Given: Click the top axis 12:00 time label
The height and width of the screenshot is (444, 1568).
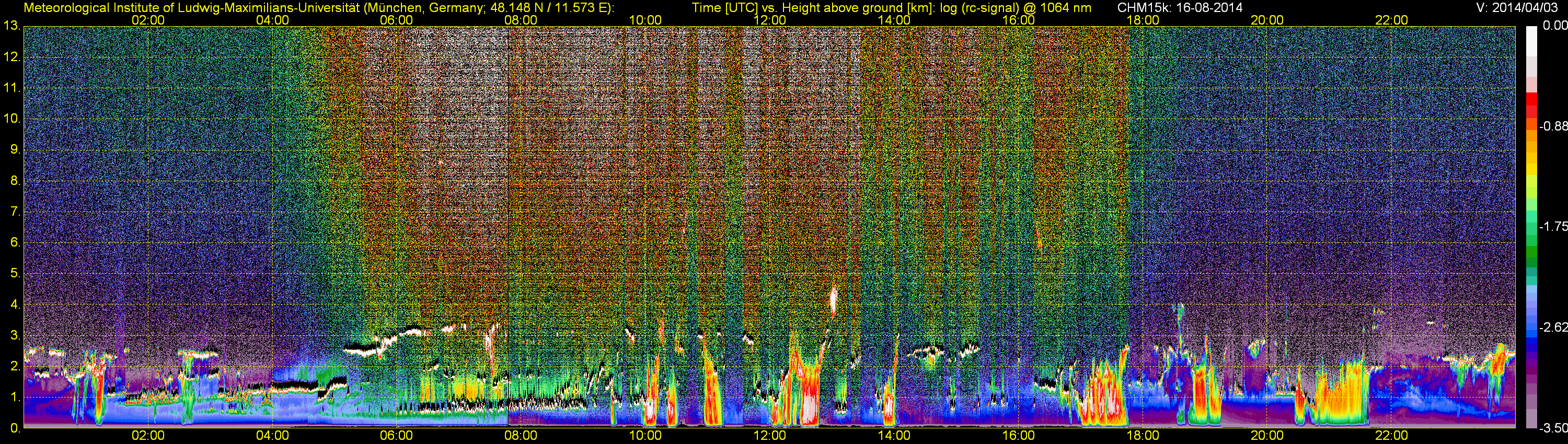Looking at the screenshot, I should [769, 20].
